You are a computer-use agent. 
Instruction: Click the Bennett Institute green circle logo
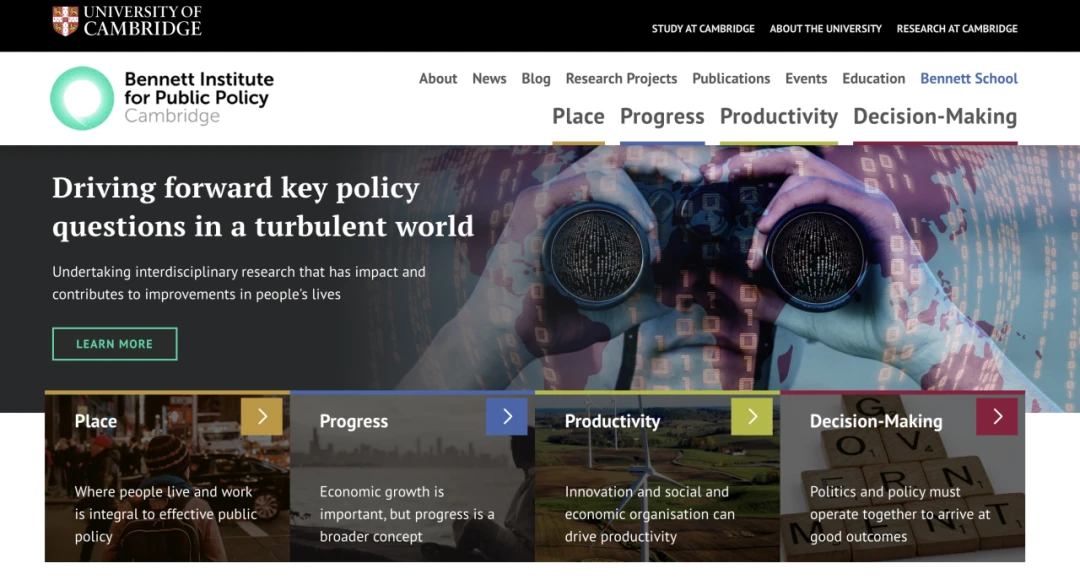point(82,98)
